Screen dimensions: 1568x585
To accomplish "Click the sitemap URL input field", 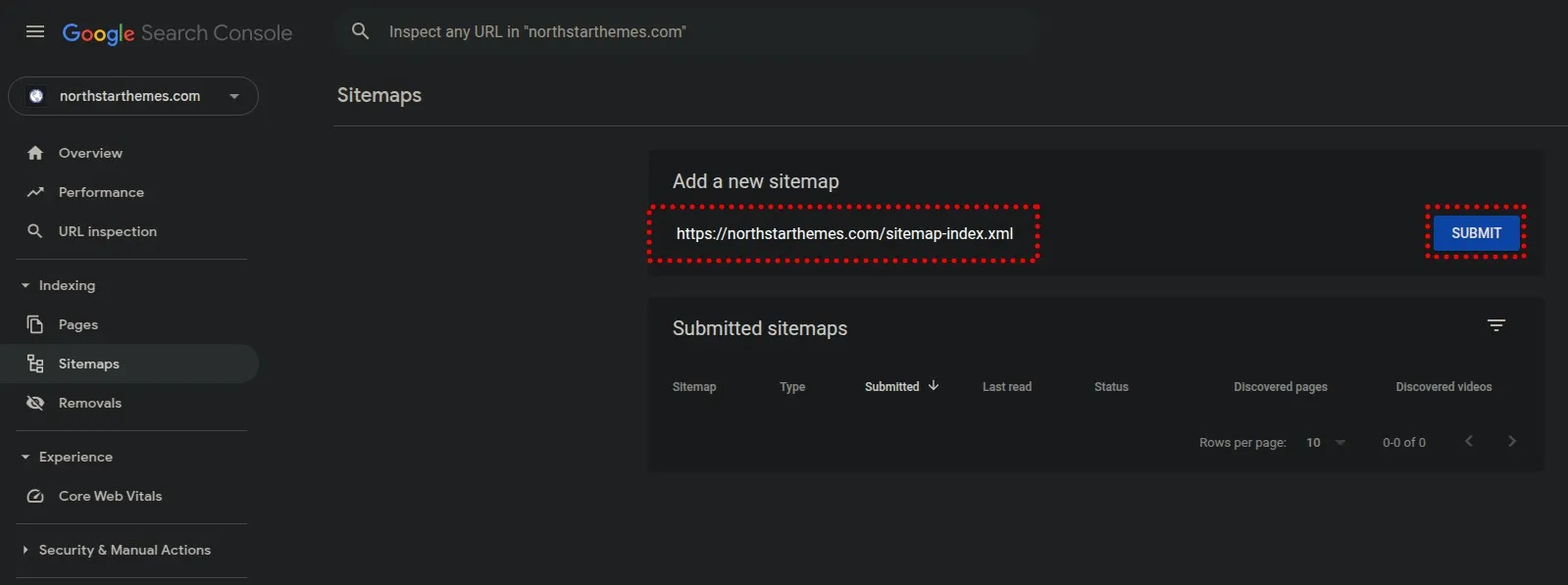I will click(843, 233).
